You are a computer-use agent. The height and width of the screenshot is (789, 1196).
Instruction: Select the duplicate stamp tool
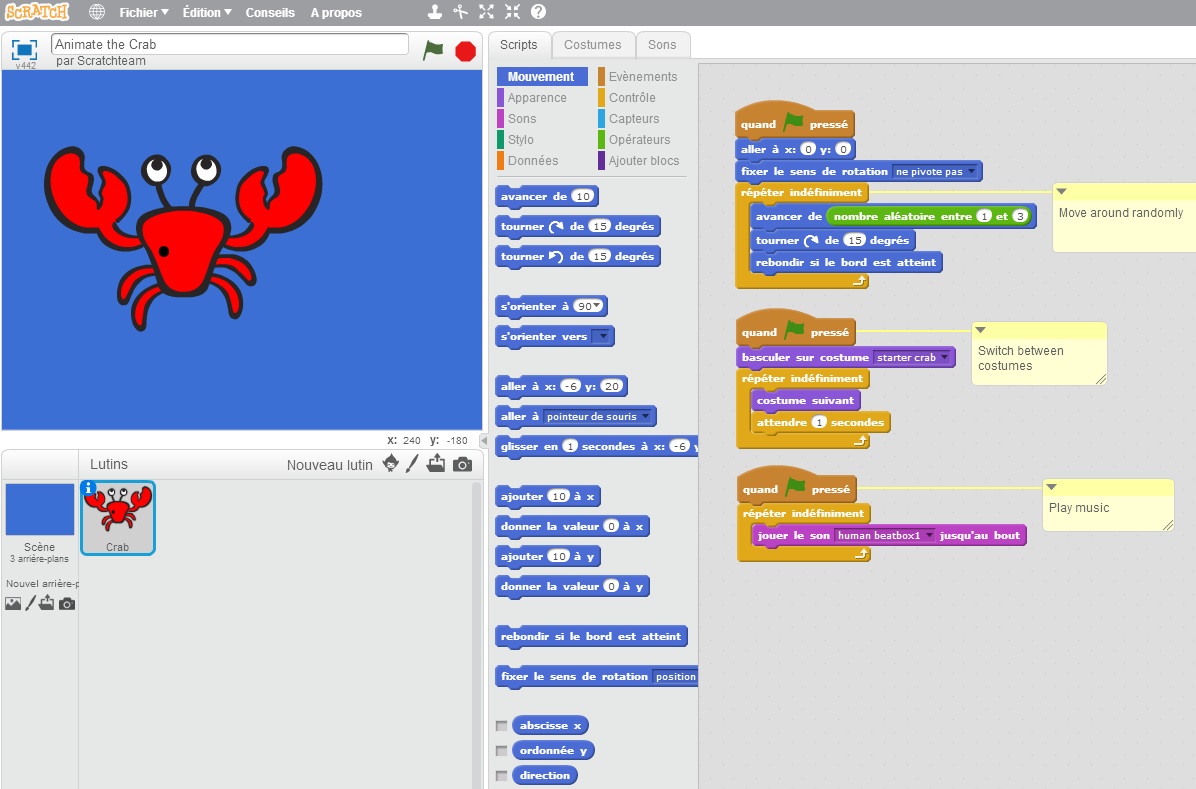pyautogui.click(x=434, y=12)
